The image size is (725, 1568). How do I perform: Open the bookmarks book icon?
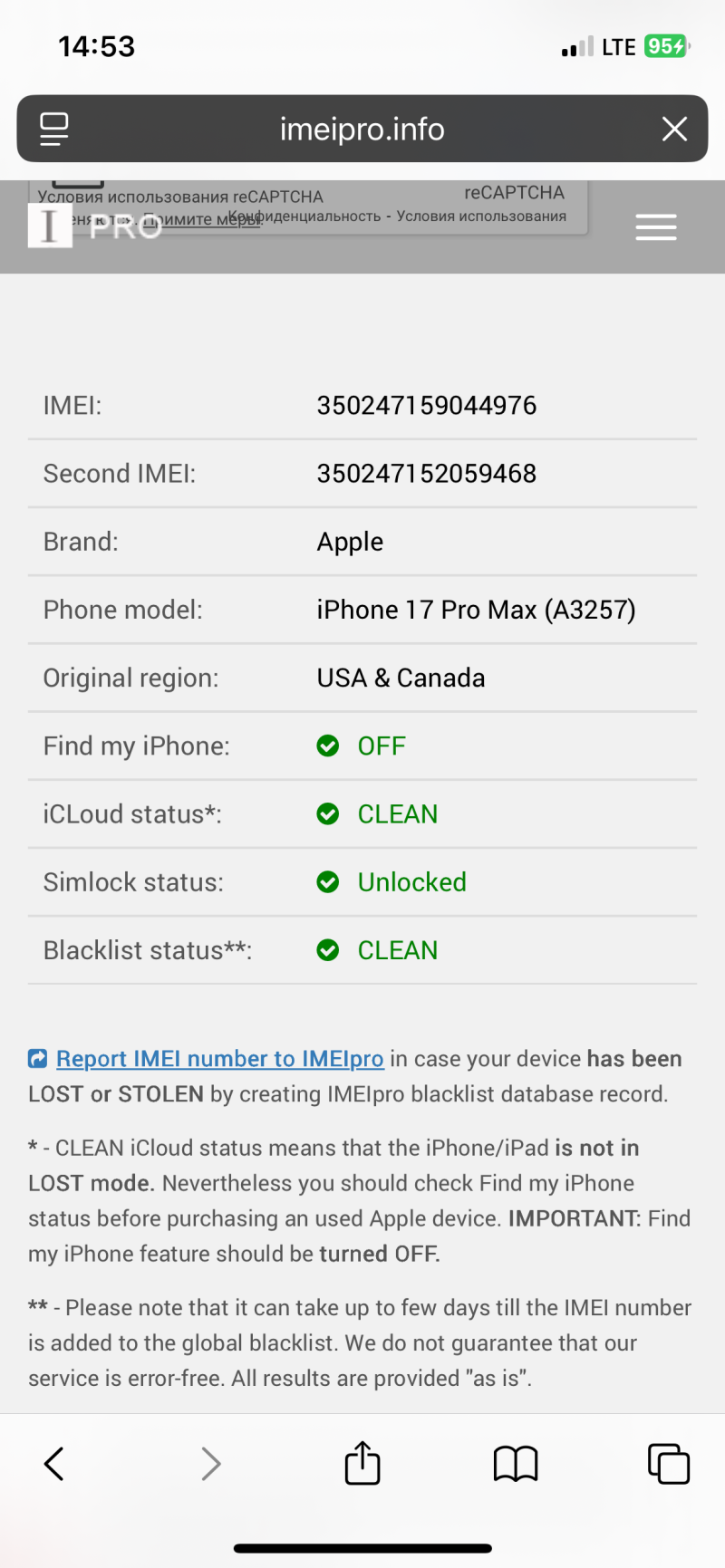516,1463
